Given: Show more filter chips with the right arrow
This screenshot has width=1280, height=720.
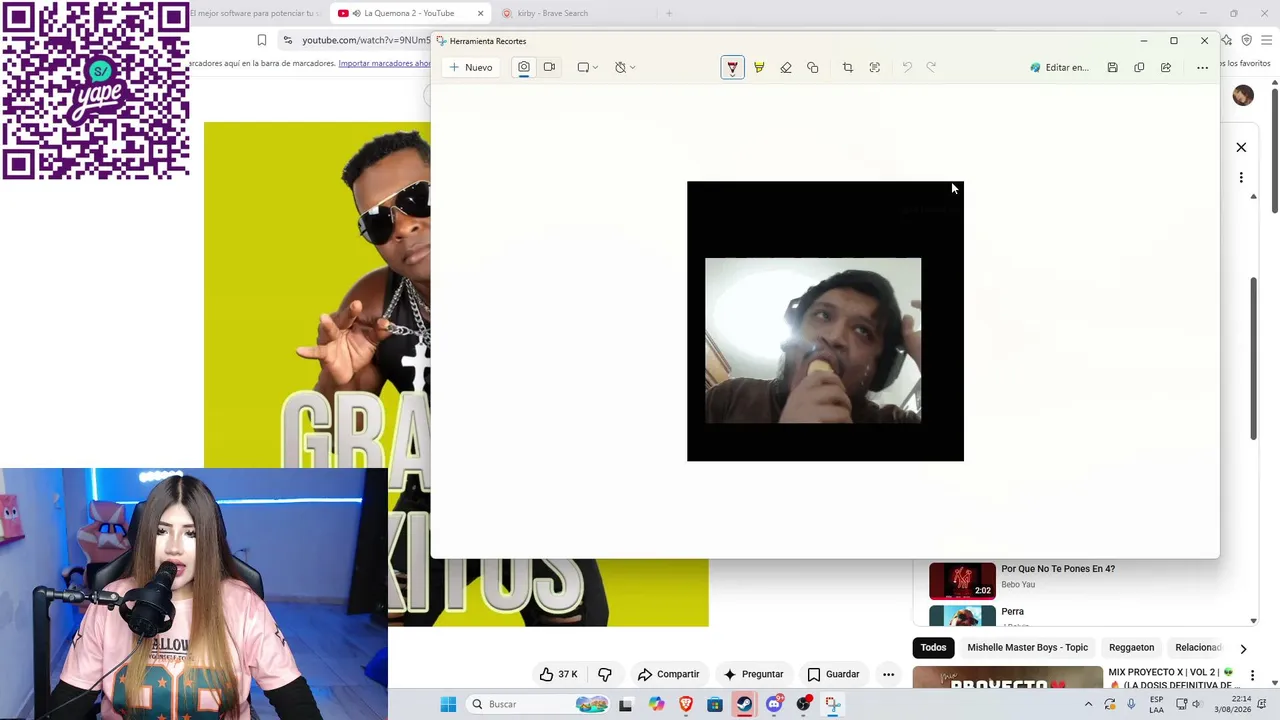Looking at the screenshot, I should point(1243,648).
